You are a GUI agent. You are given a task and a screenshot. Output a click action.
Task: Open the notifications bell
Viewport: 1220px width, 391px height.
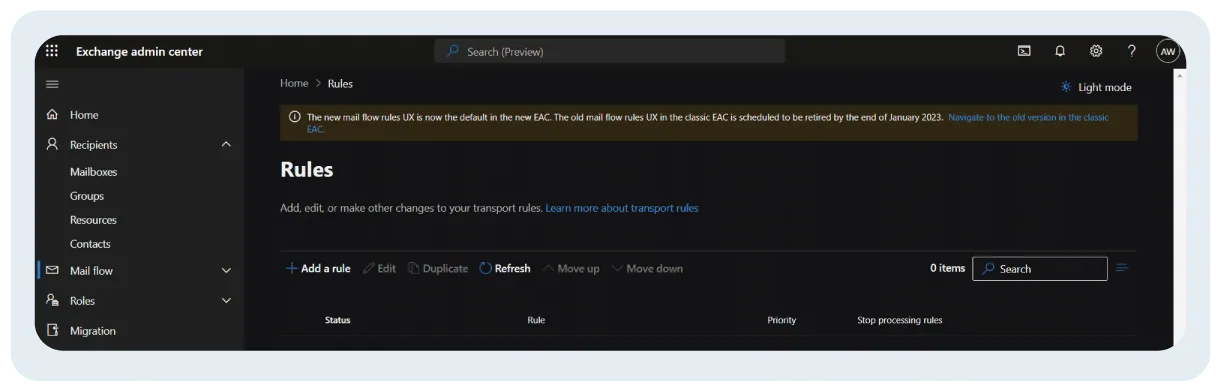point(1060,52)
